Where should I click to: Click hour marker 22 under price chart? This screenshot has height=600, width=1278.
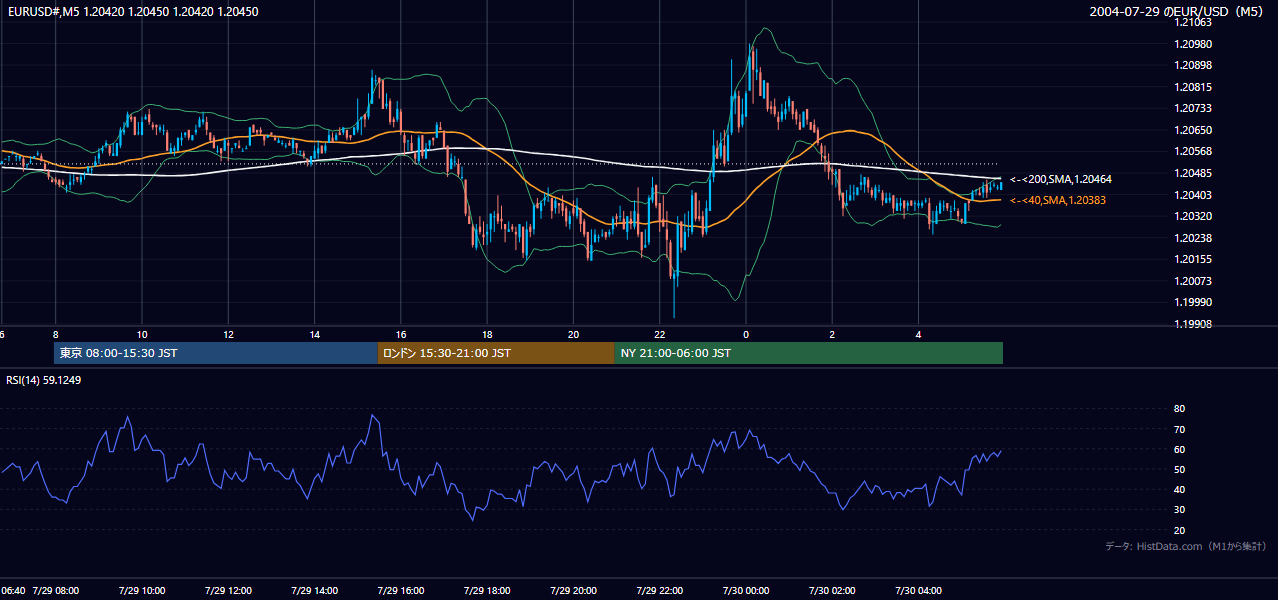(x=659, y=334)
